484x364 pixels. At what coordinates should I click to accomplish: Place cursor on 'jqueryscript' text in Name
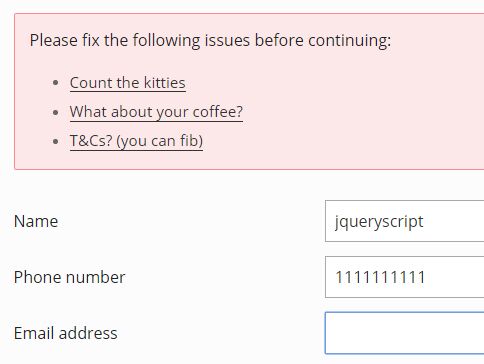click(379, 222)
